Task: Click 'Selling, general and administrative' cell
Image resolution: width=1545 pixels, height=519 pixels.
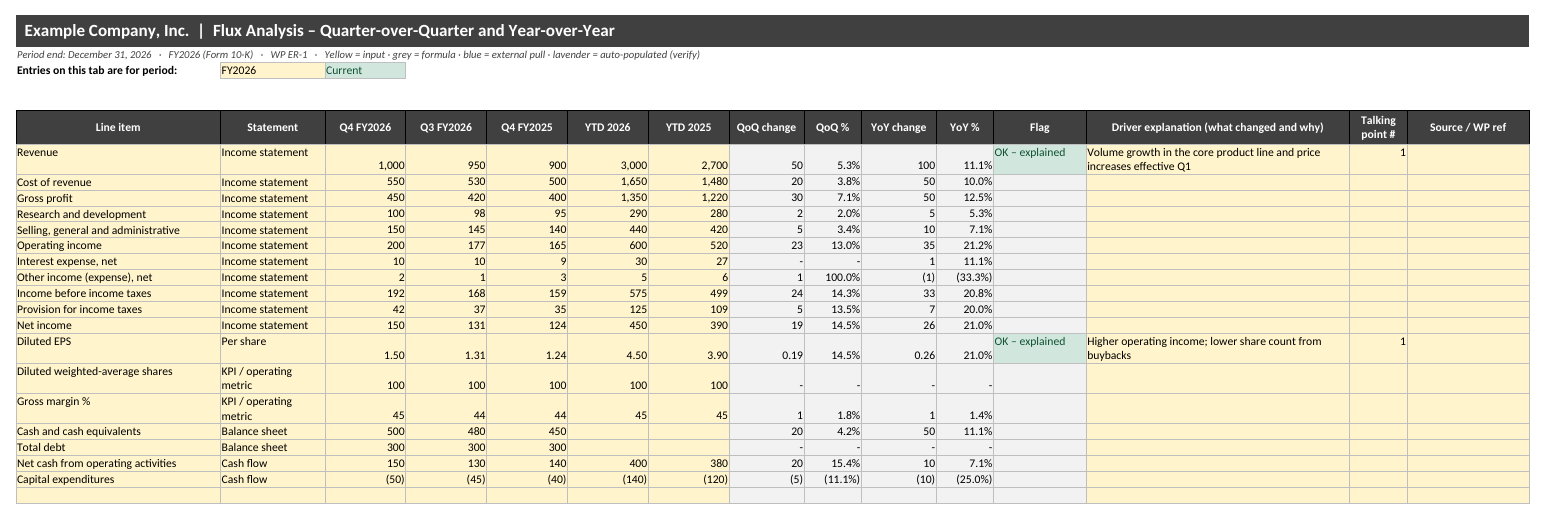Action: point(118,231)
